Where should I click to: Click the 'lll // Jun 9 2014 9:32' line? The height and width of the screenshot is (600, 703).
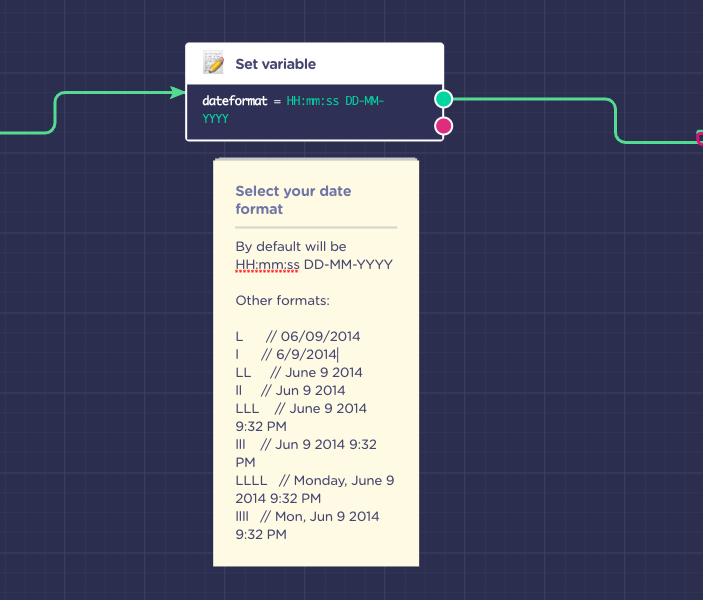[306, 444]
